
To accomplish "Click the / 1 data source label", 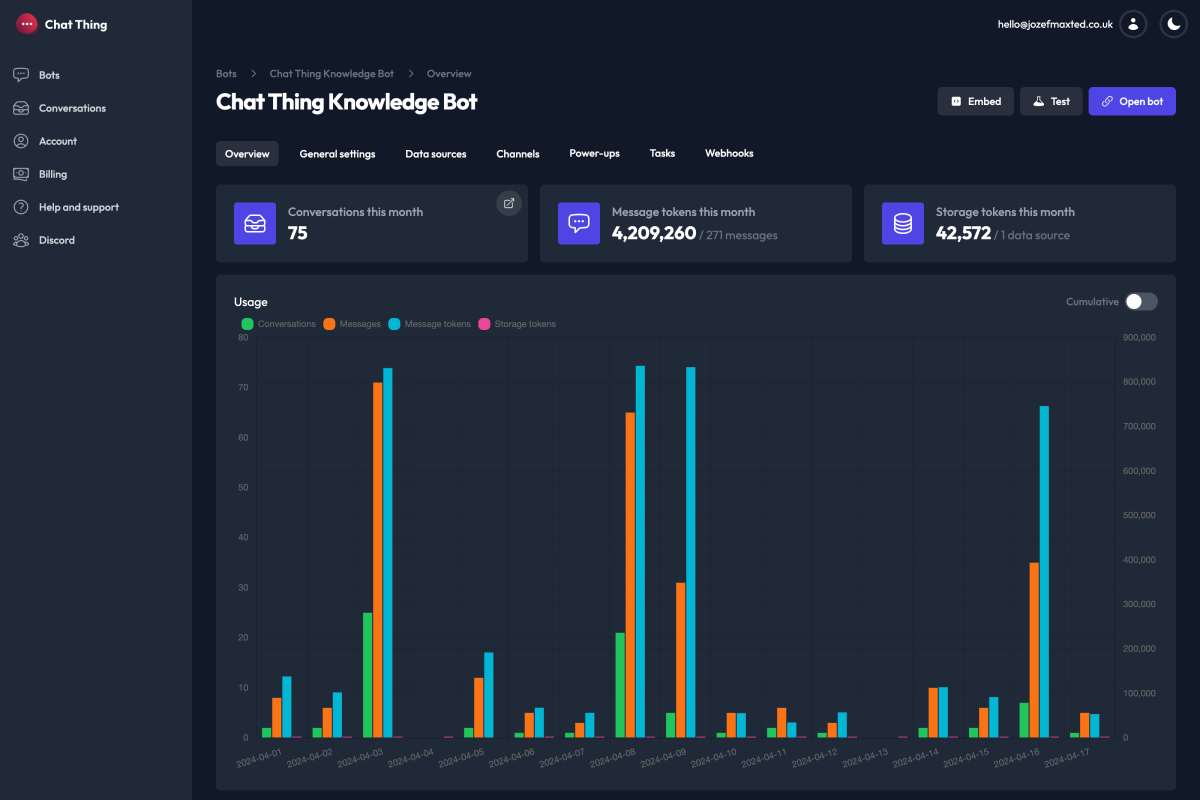I will click(x=1032, y=235).
